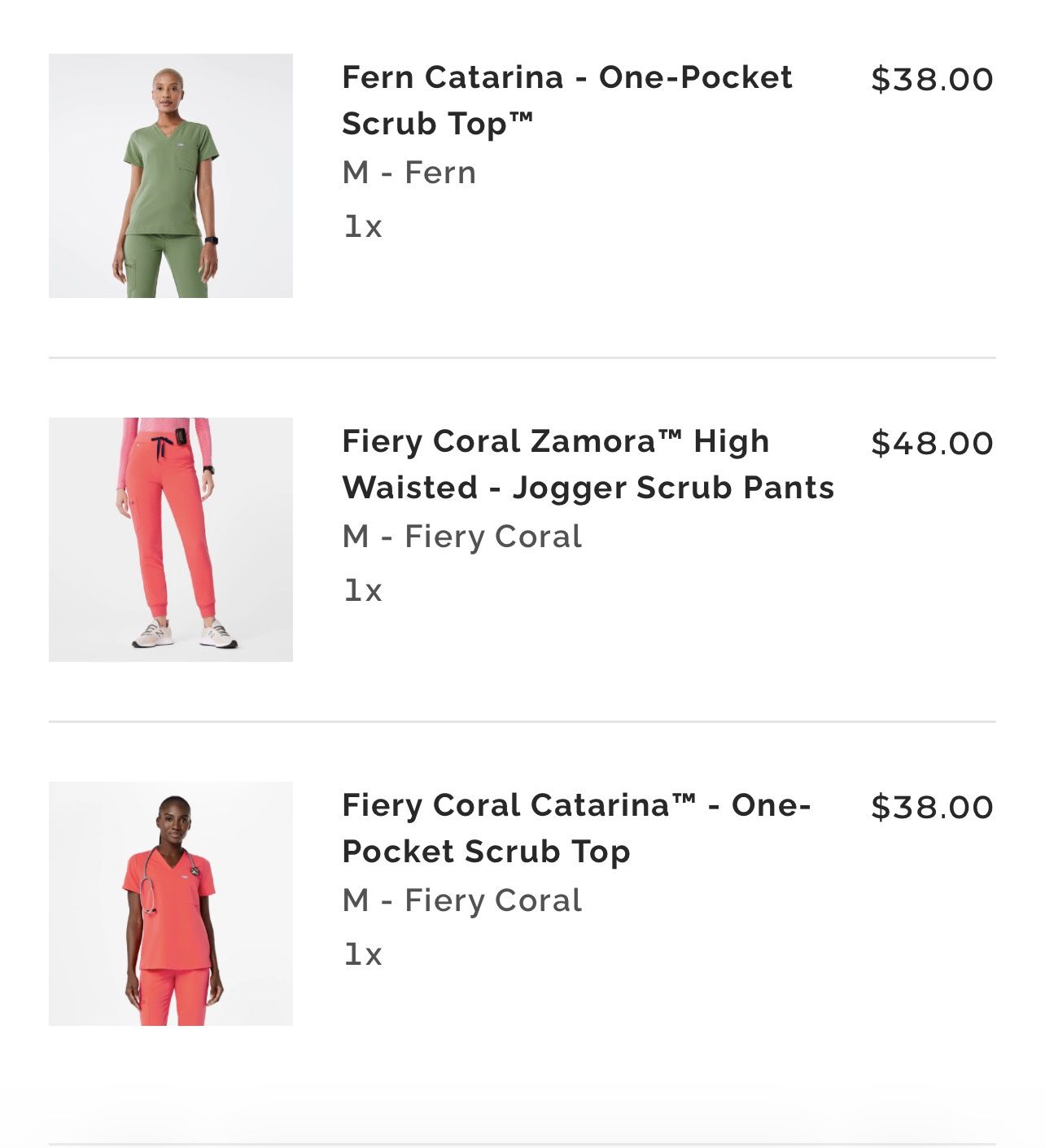Click "M - Fiery Coral" under the Catarina top
This screenshot has height=1148, width=1045.
point(461,900)
